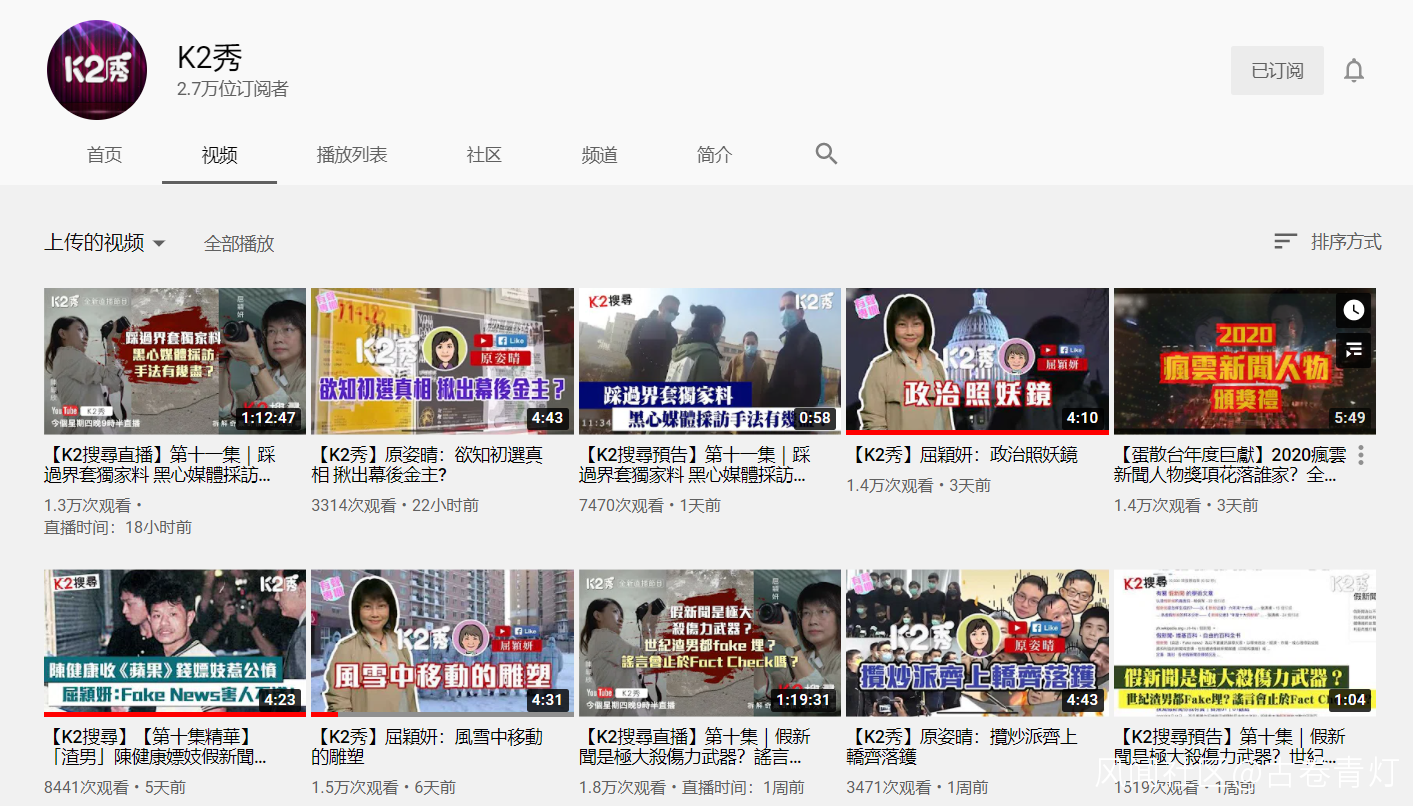This screenshot has width=1413, height=806.
Task: Play the 0:58 第十一集 preview thumbnail
Action: click(x=710, y=361)
